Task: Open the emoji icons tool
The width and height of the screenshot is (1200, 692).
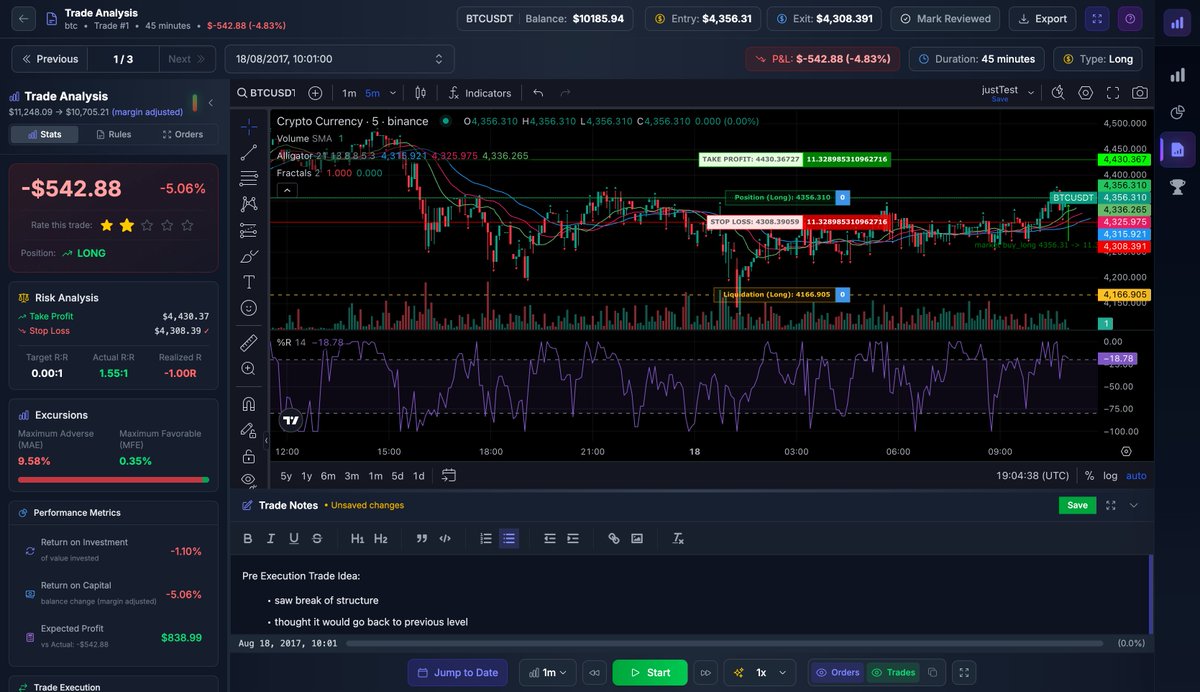Action: [249, 308]
